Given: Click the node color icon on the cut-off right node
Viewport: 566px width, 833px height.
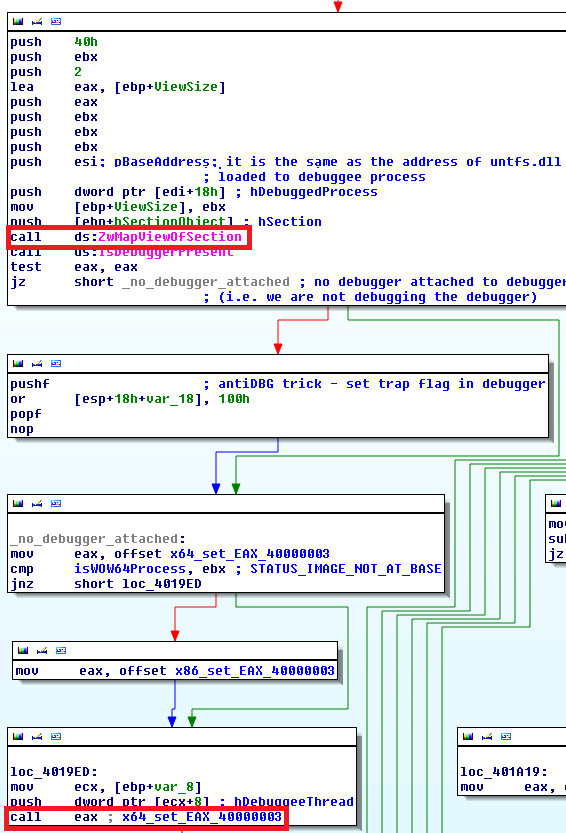Looking at the screenshot, I should pos(556,504).
